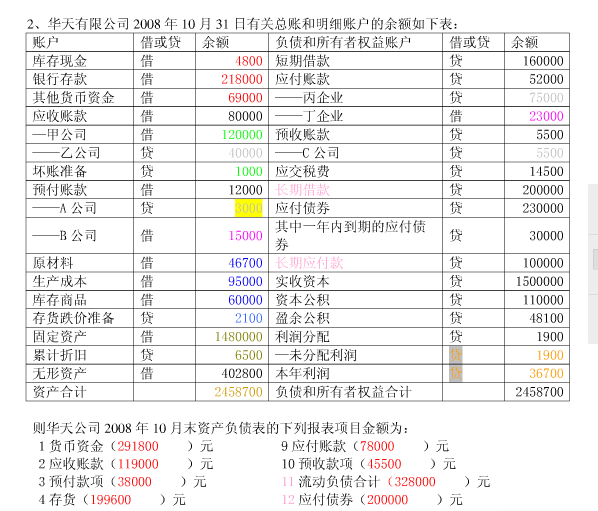This screenshot has height=511, width=598.
Task: Select the blue value 46700
Action: pyautogui.click(x=245, y=263)
